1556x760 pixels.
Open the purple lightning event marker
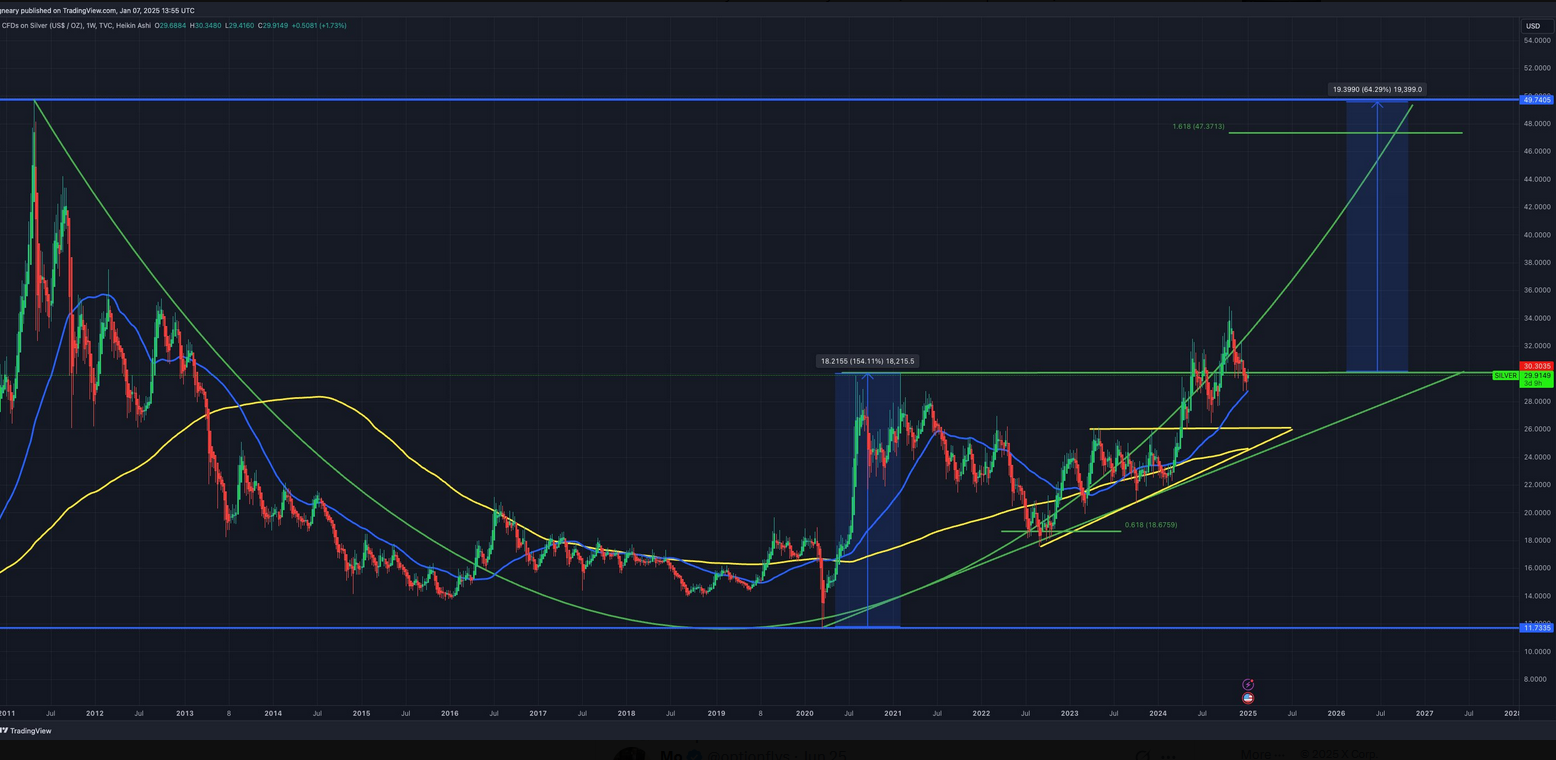(x=1248, y=685)
